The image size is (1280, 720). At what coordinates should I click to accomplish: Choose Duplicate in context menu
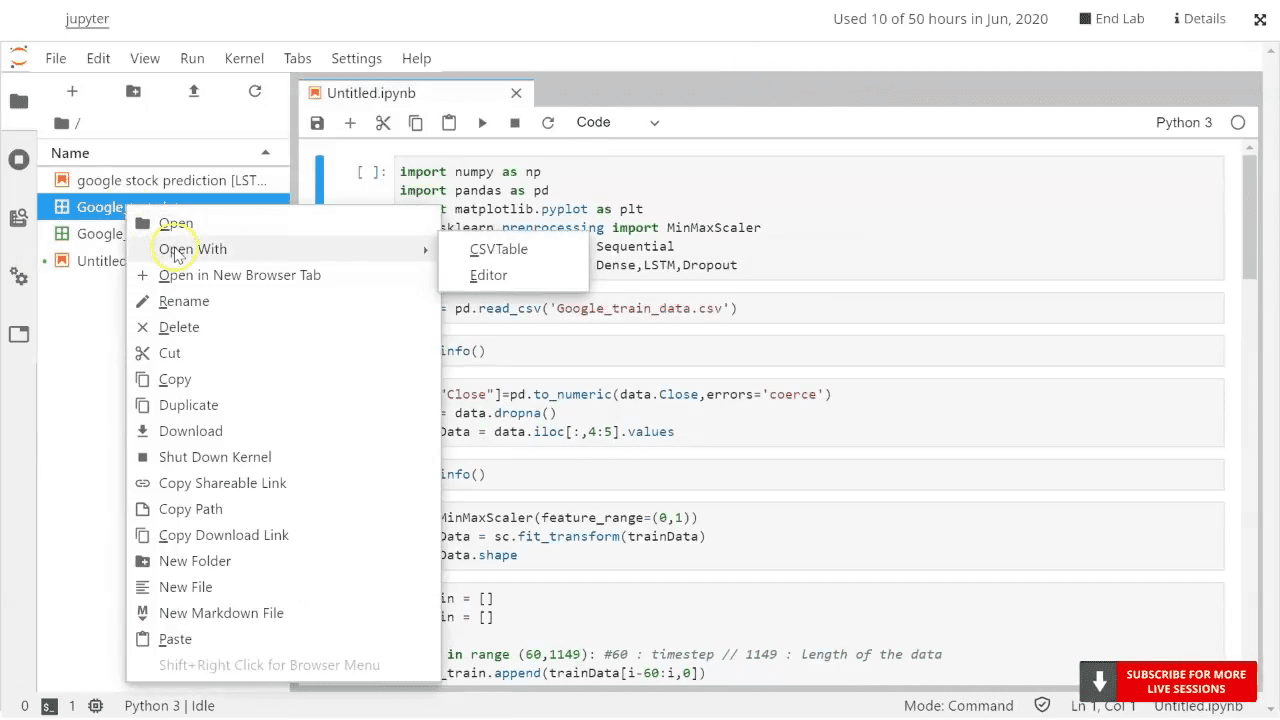point(283,405)
